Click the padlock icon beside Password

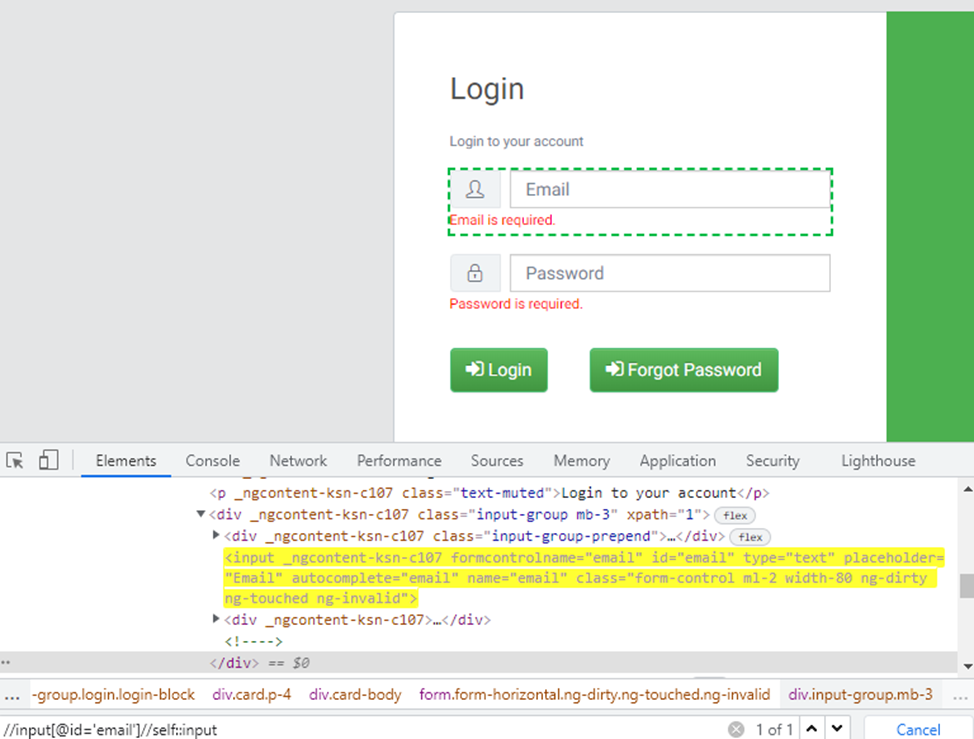coord(475,273)
